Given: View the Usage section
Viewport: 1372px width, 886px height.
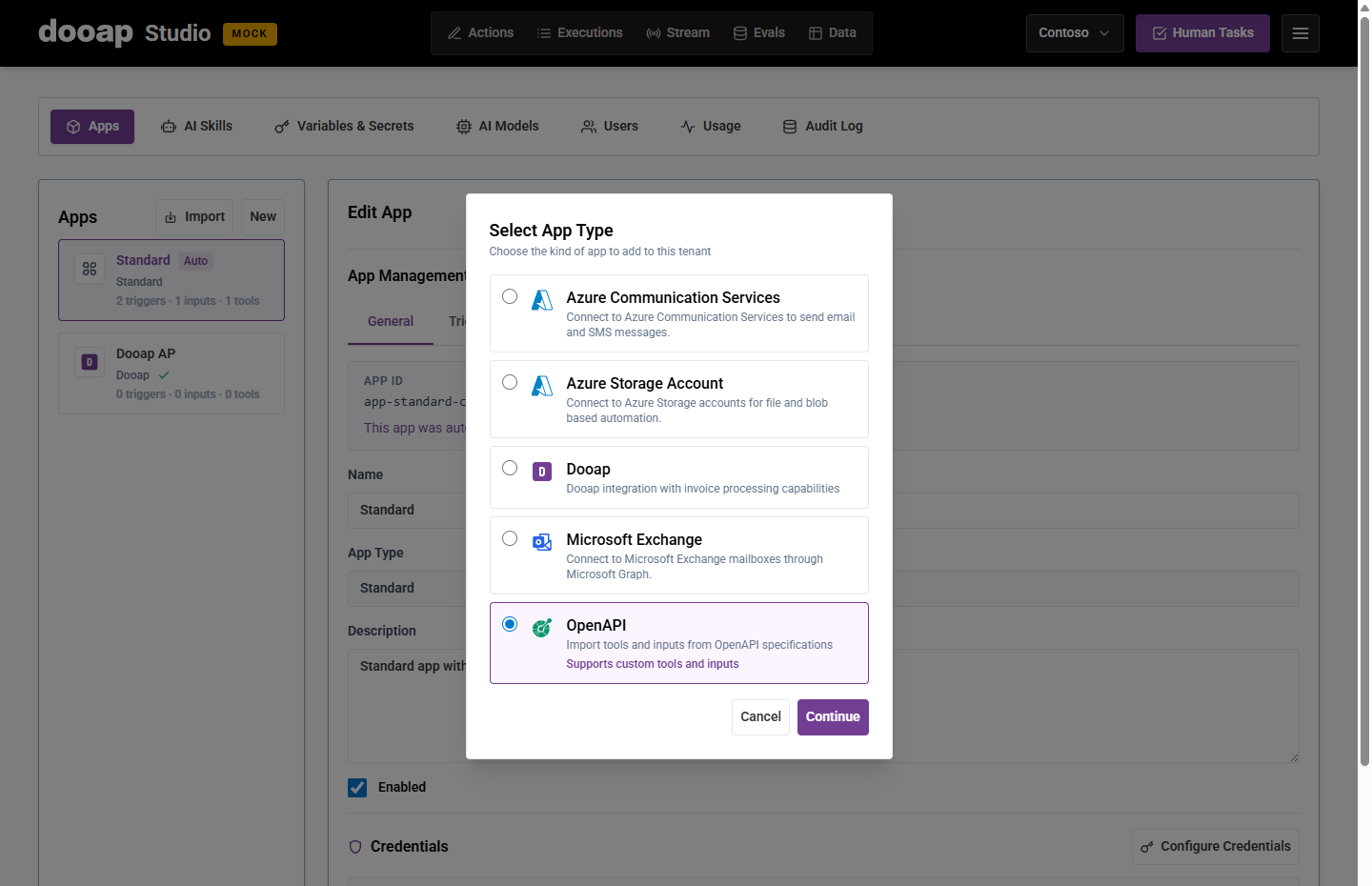Looking at the screenshot, I should click(711, 127).
